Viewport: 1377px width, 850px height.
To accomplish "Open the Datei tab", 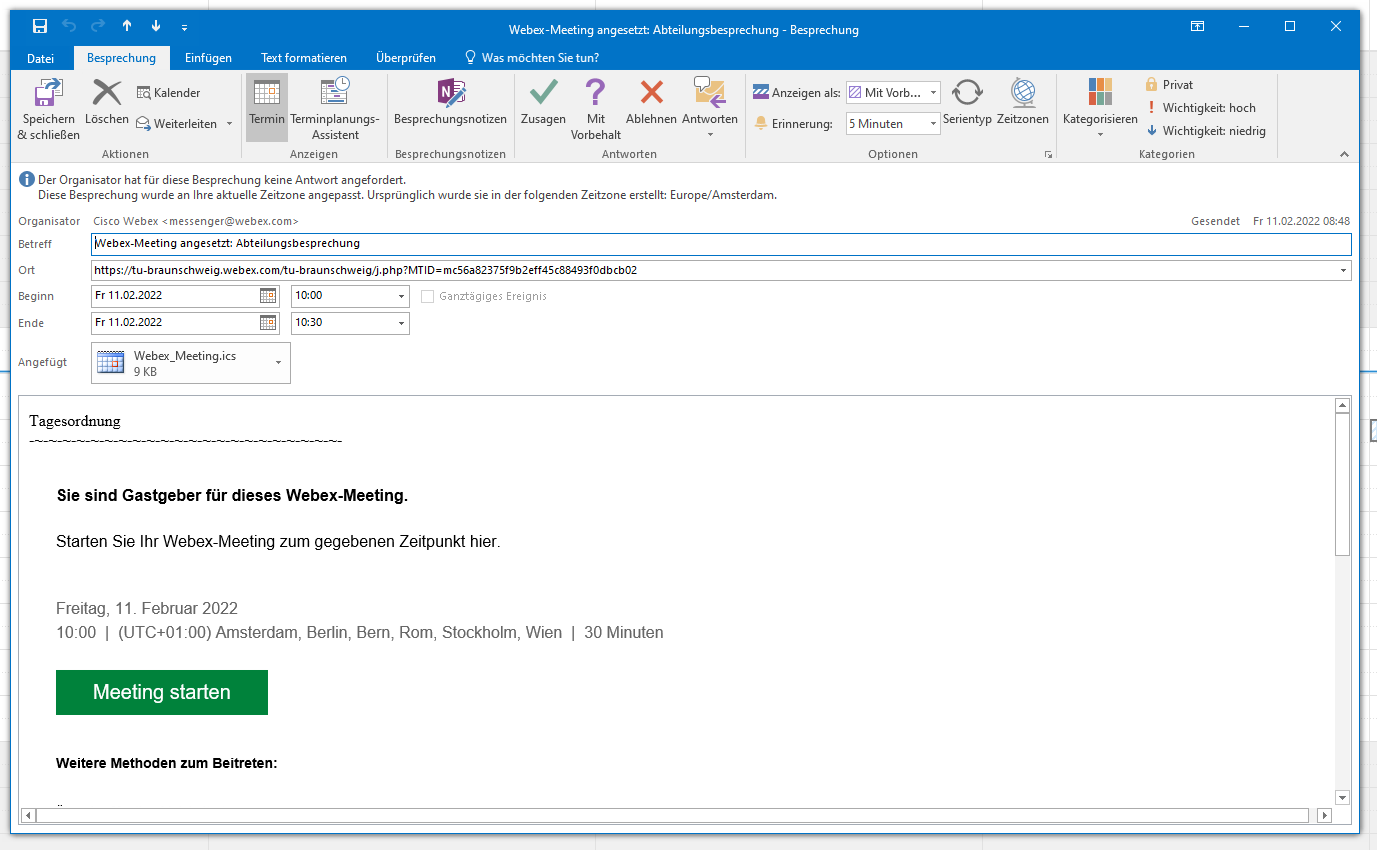I will (41, 58).
